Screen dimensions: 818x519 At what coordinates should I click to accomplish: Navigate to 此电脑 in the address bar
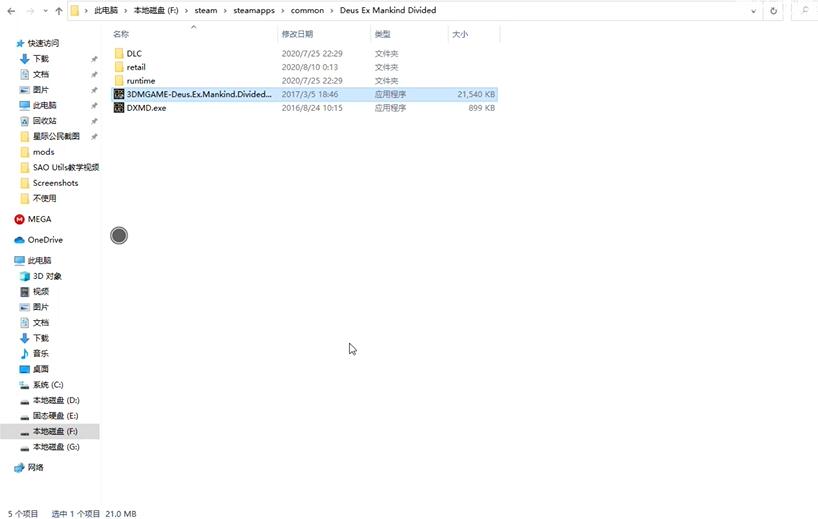[x=106, y=10]
